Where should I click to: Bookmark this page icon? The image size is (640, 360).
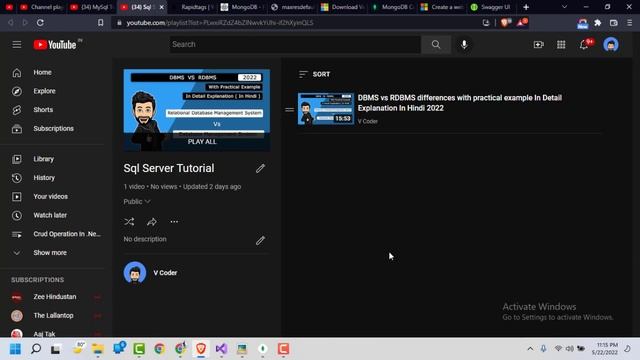point(100,23)
